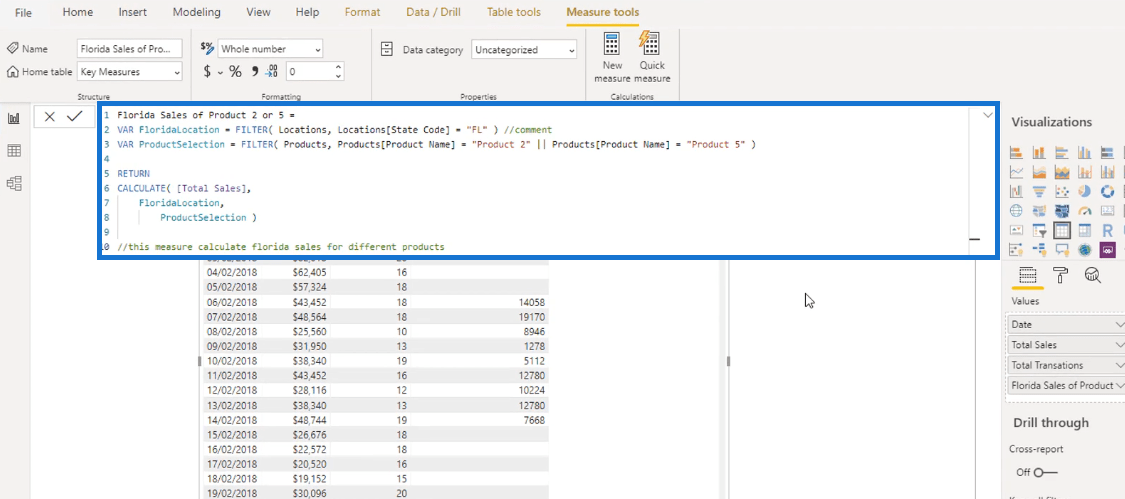Switch to the Table tools tab
The image size is (1125, 499).
(x=514, y=12)
